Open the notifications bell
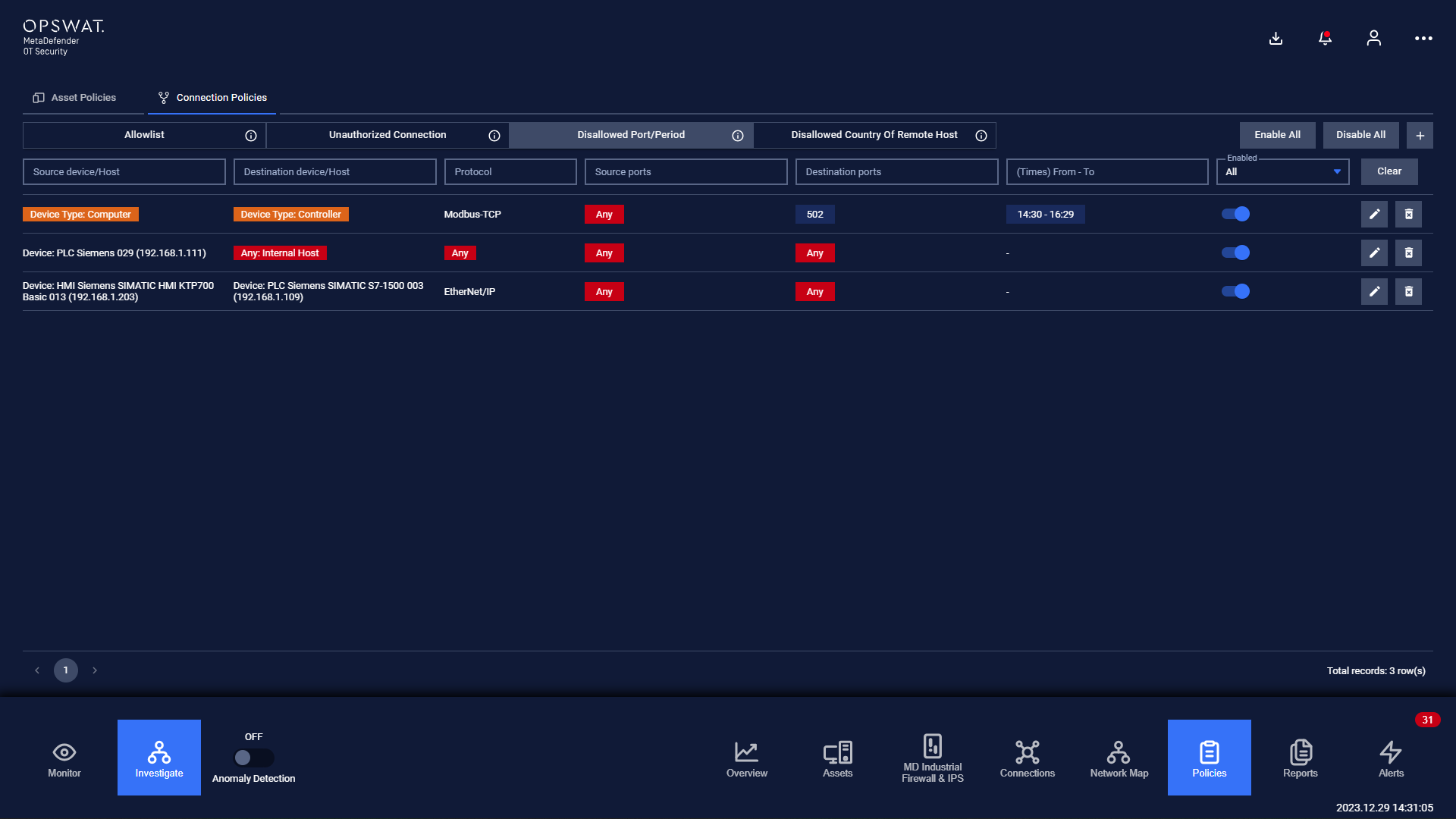The image size is (1456, 819). coord(1325,38)
